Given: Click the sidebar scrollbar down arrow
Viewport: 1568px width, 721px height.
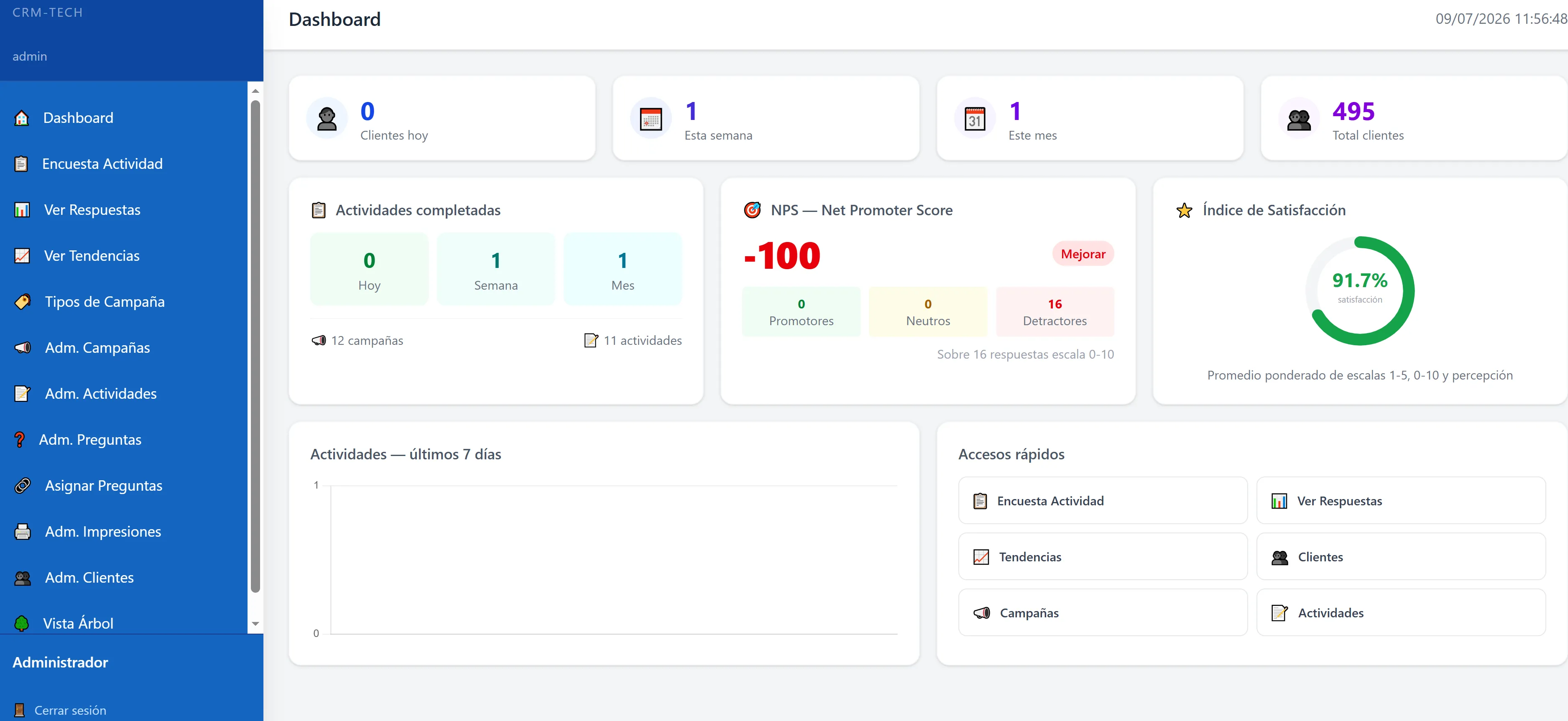Looking at the screenshot, I should click(255, 624).
